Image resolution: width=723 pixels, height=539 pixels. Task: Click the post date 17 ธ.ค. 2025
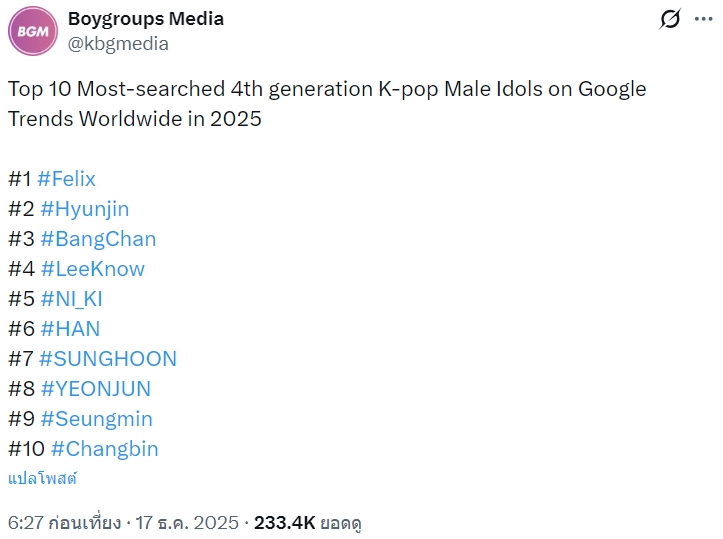coord(184,523)
